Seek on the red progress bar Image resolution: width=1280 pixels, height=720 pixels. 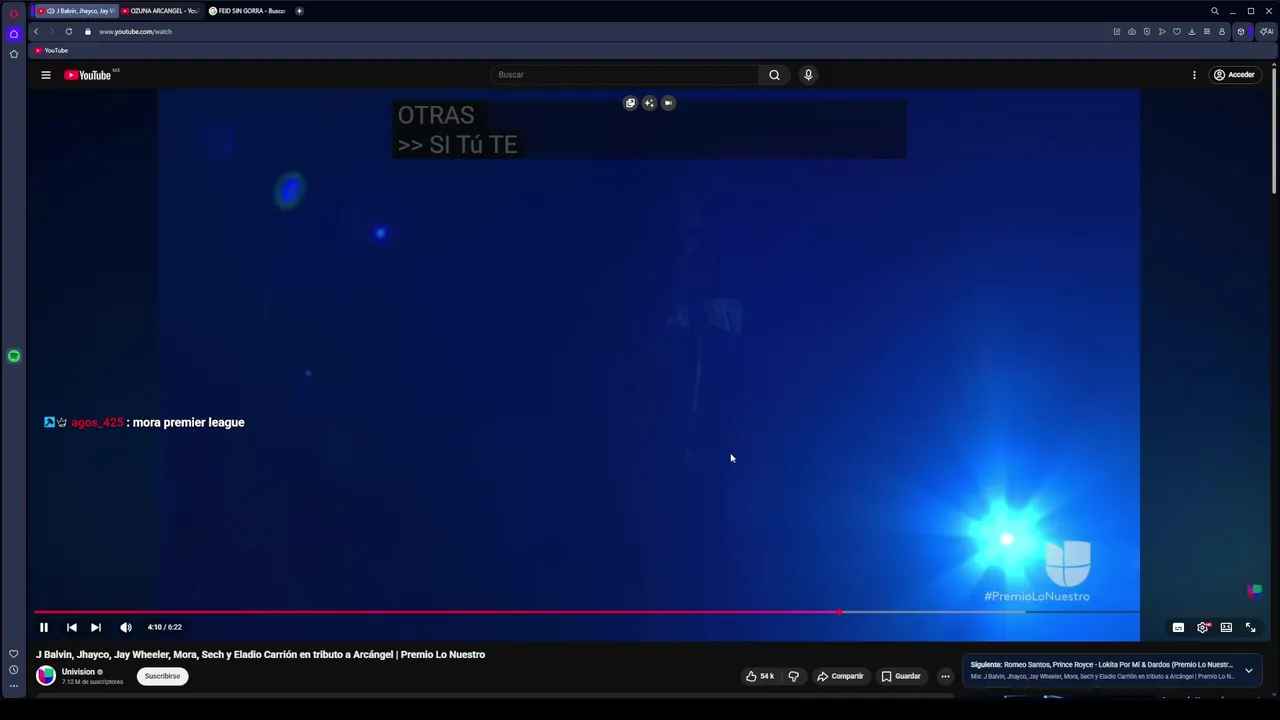click(x=436, y=612)
